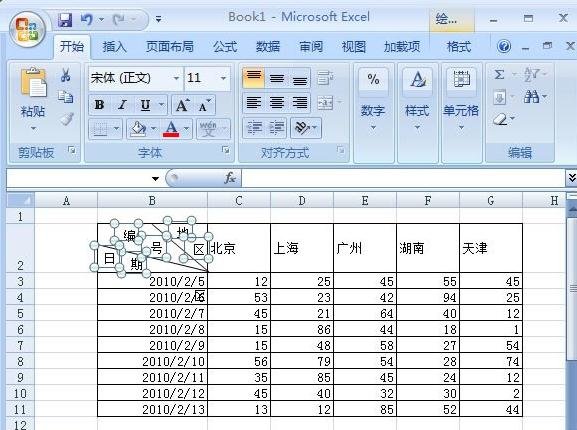577x430 pixels.
Task: Expand the Name Box dropdown arrow
Action: [155, 179]
